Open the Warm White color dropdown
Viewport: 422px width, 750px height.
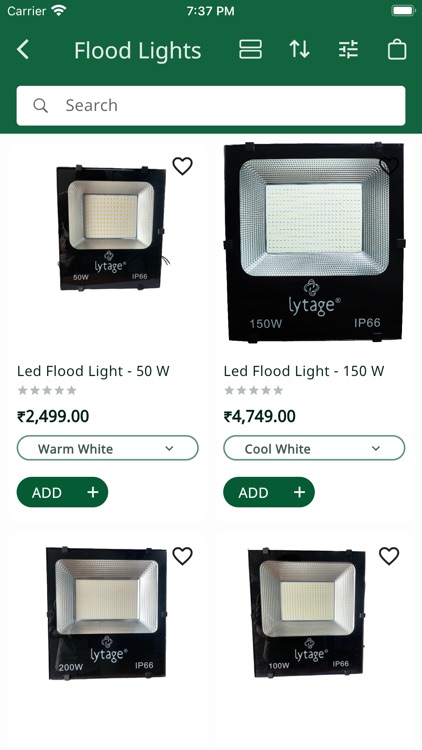pyautogui.click(x=108, y=448)
